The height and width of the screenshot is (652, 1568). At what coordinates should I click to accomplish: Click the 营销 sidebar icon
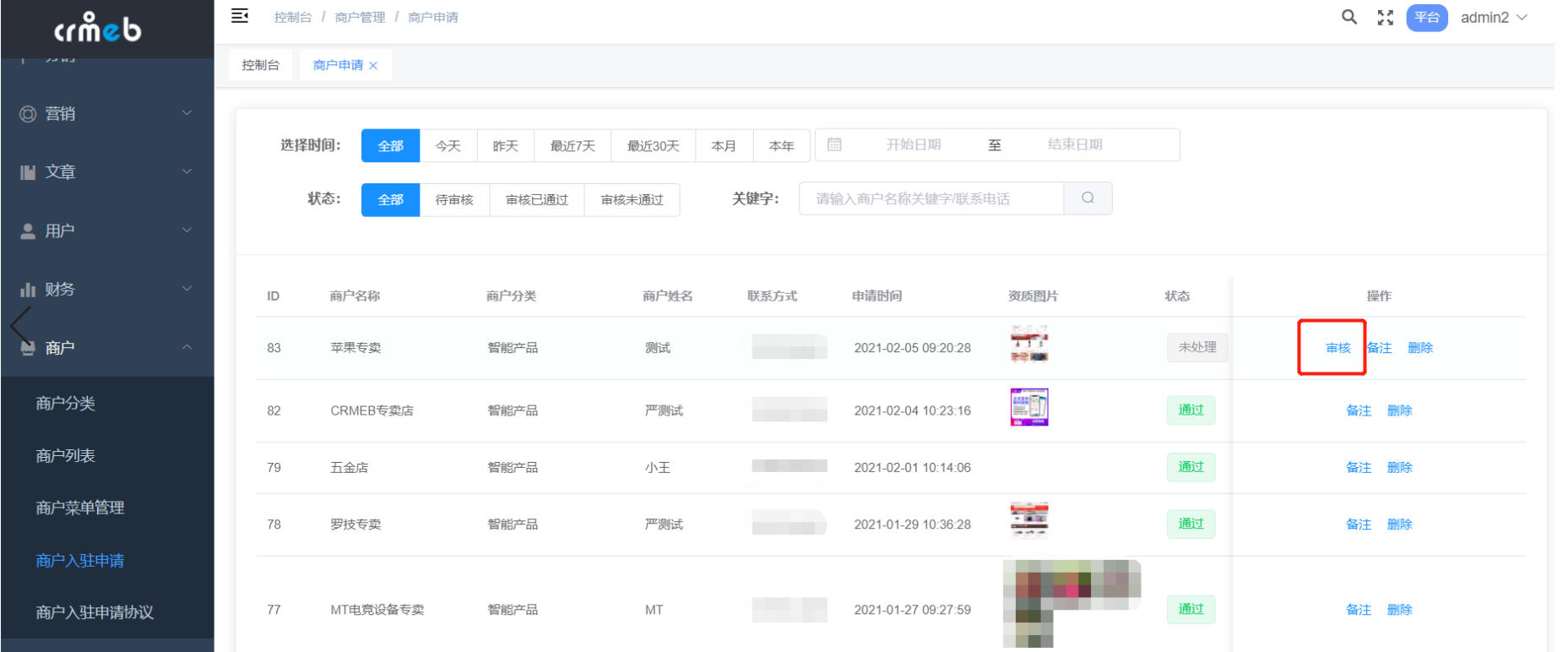click(28, 114)
